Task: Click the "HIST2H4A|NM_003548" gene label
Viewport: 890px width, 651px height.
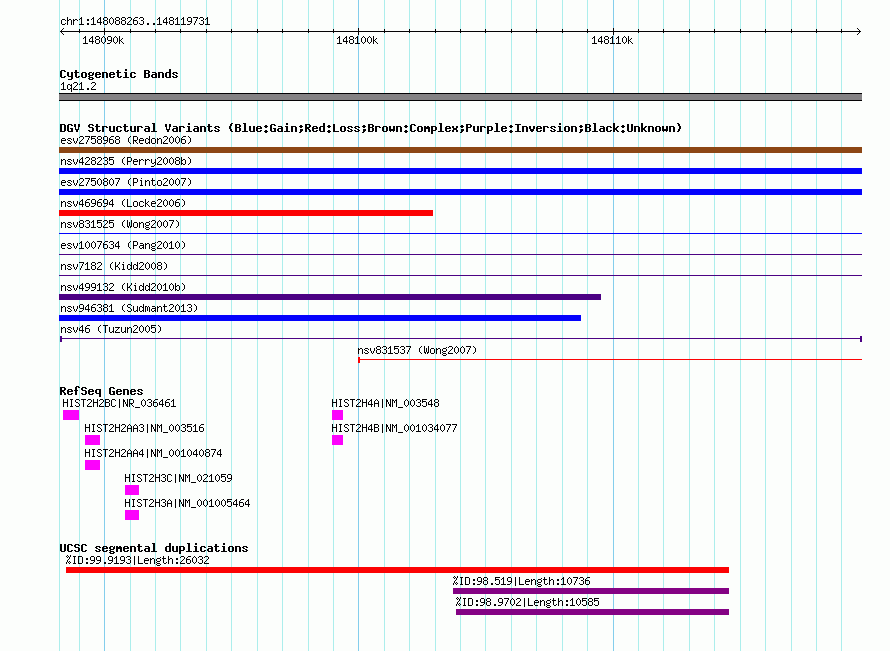Action: pos(385,404)
